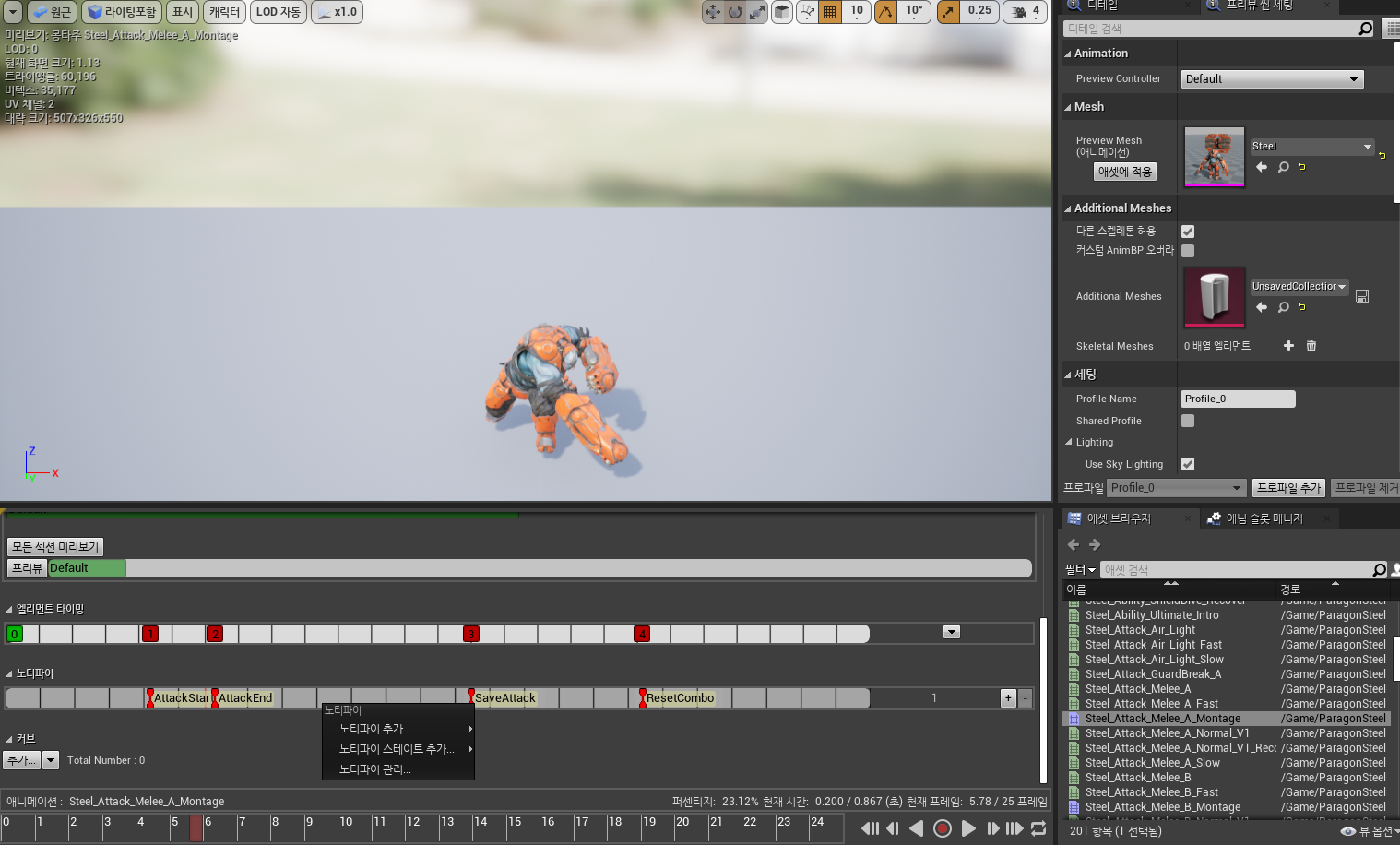Use selected asset arrow for Preview Mesh
This screenshot has height=845, width=1400.
(x=1262, y=167)
